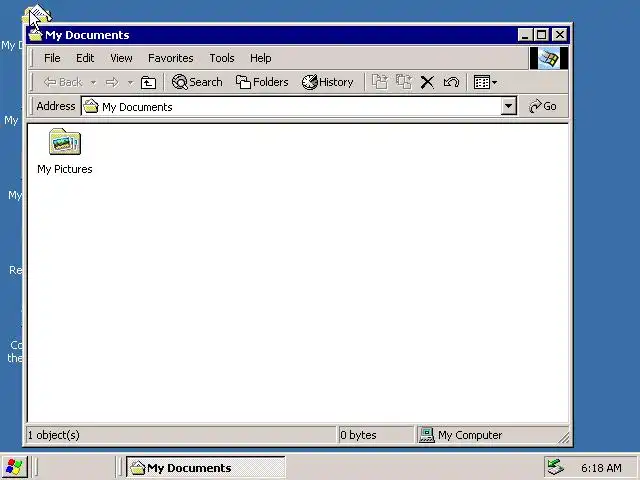Open the Forward history dropdown arrow
The image size is (640, 480).
130,82
